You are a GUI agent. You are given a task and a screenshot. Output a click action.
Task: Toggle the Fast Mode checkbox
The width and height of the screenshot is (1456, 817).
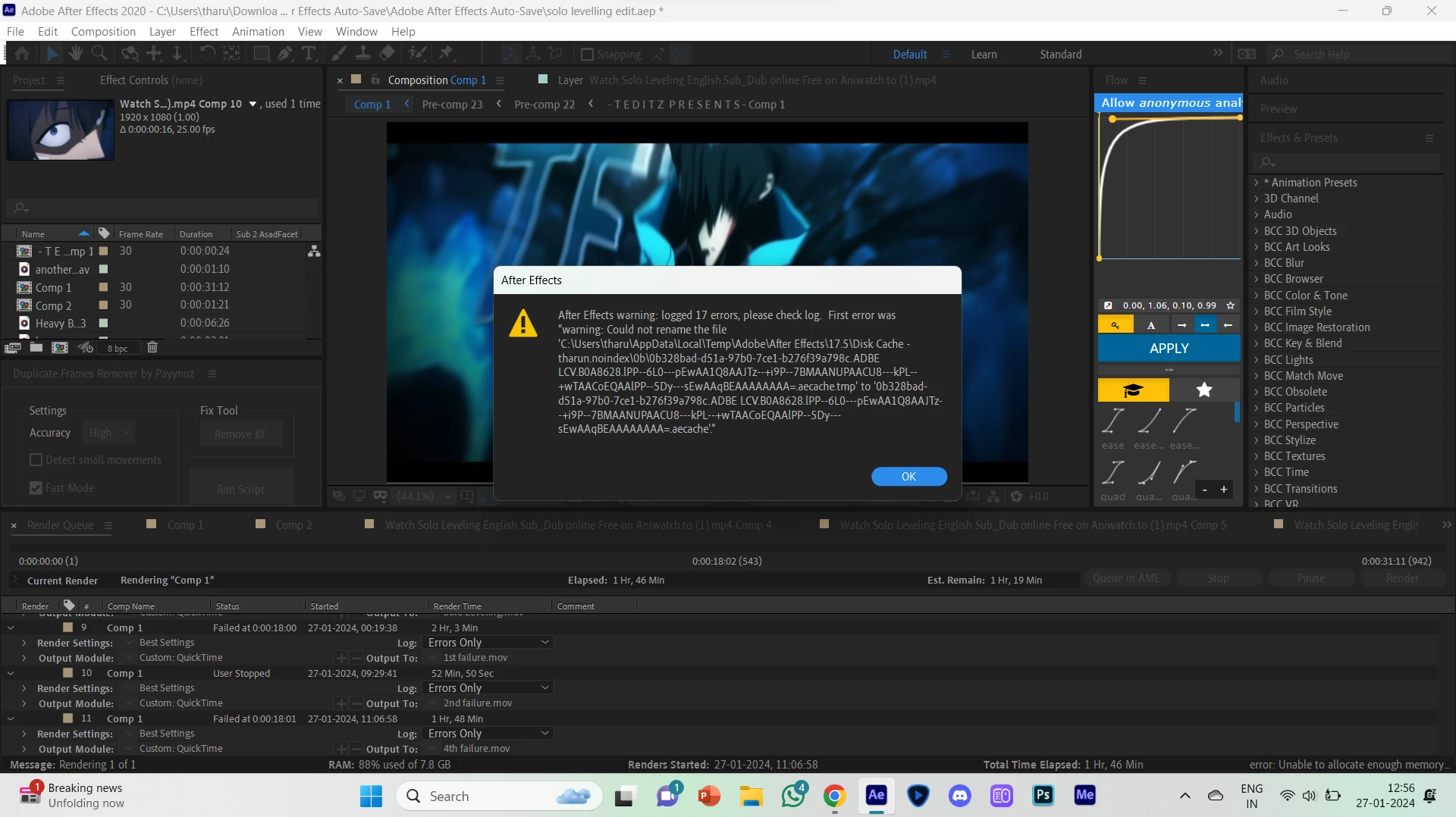point(36,488)
